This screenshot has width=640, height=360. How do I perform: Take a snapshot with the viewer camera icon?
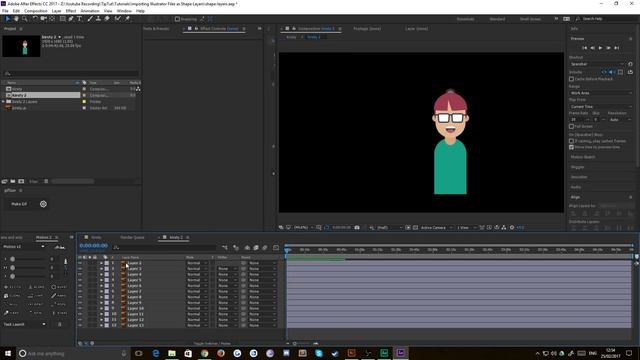357,227
